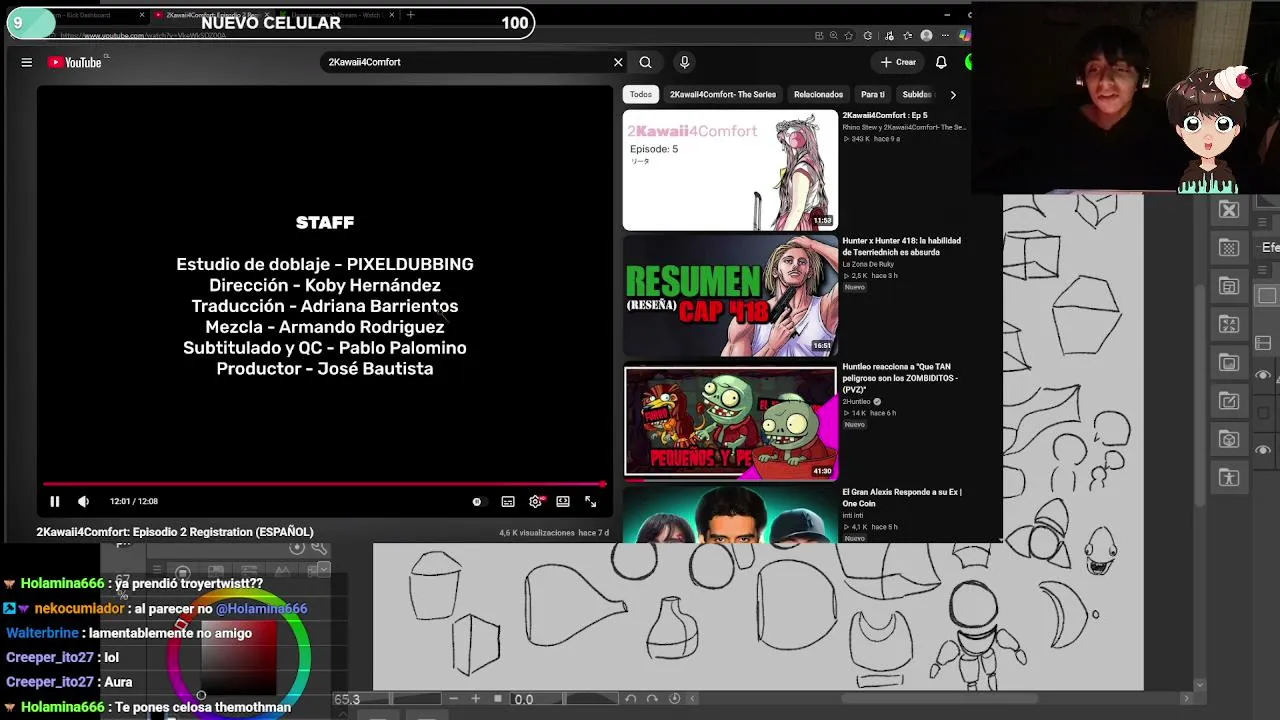Viewport: 1280px width, 720px height.
Task: Click the YouTube search magnifier button
Action: click(x=646, y=62)
